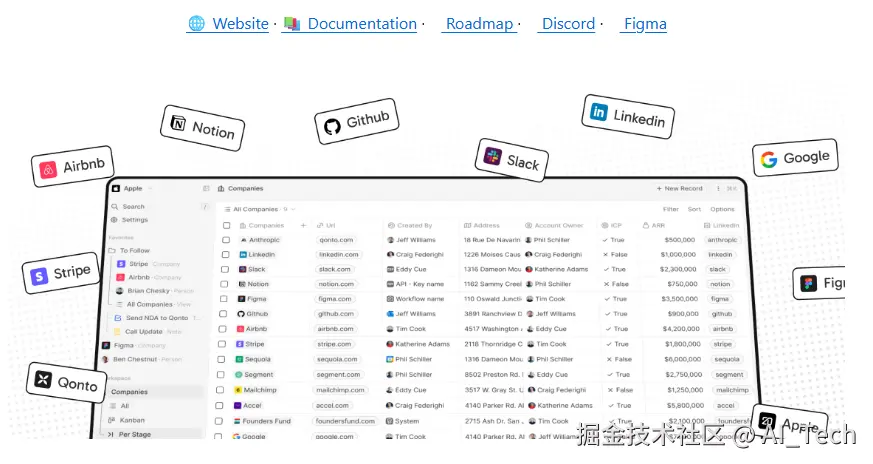Check the Anthropic row checkbox

pyautogui.click(x=226, y=240)
